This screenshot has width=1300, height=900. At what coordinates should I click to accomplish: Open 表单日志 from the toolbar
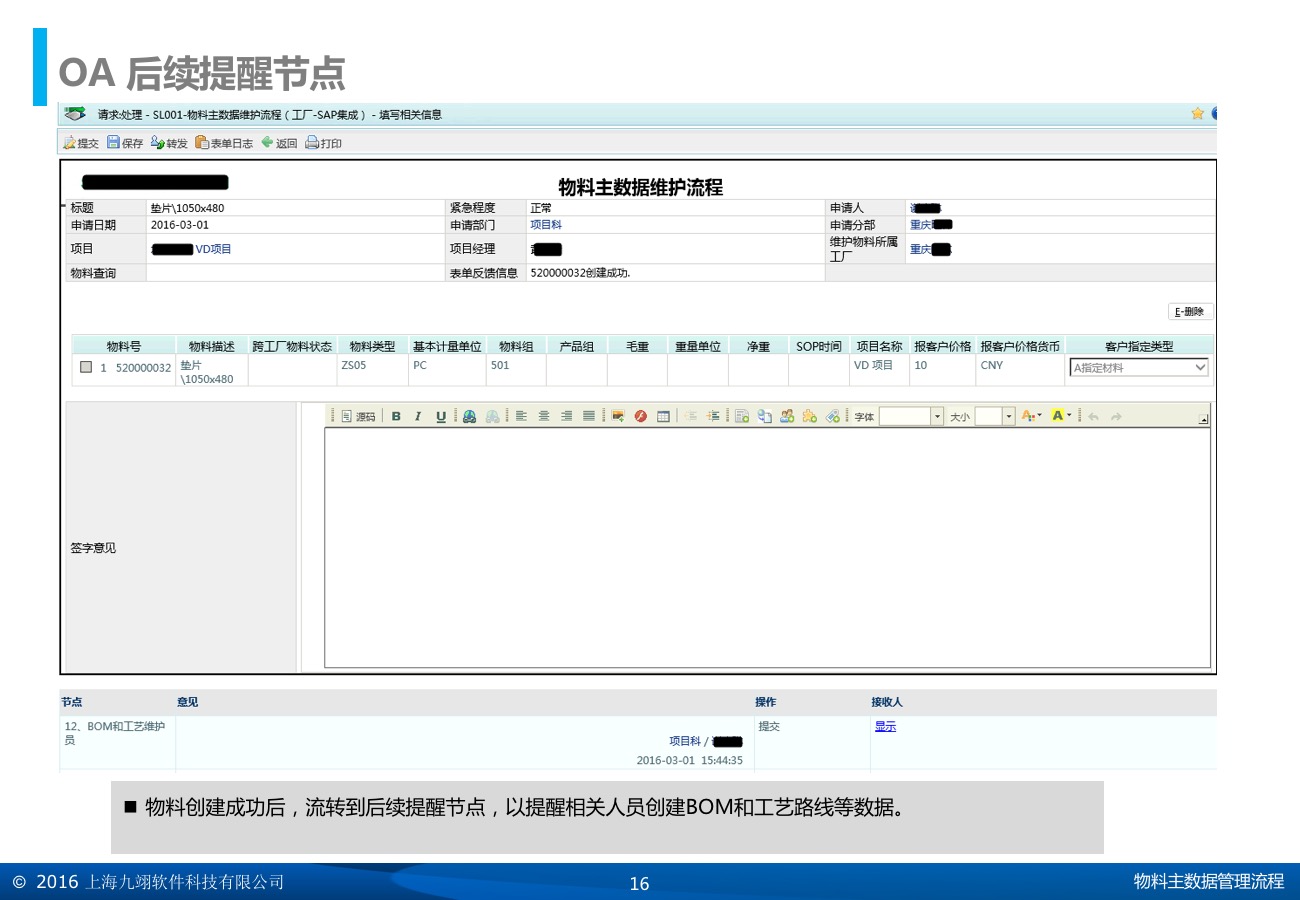224,143
